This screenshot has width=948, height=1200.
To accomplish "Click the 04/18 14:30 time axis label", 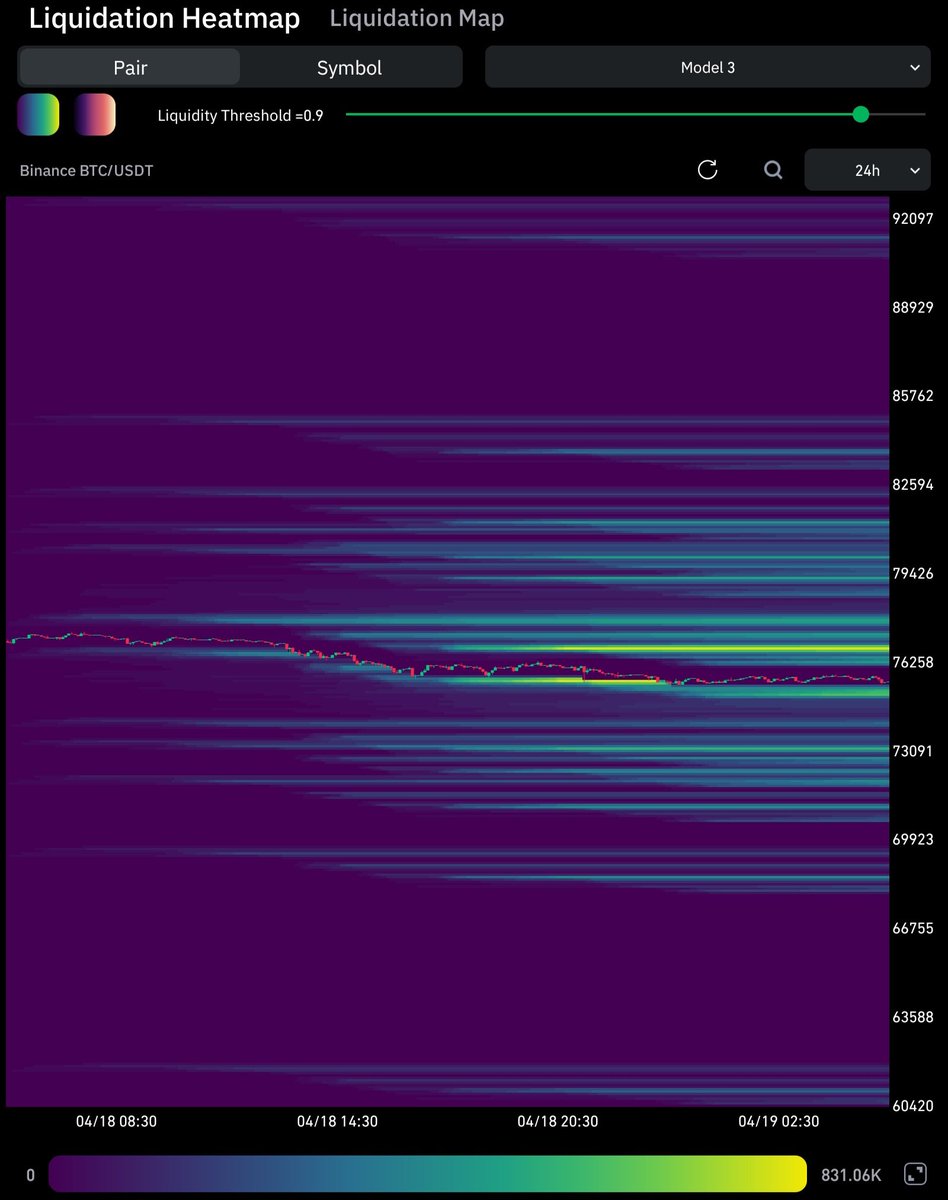I will pos(337,1122).
